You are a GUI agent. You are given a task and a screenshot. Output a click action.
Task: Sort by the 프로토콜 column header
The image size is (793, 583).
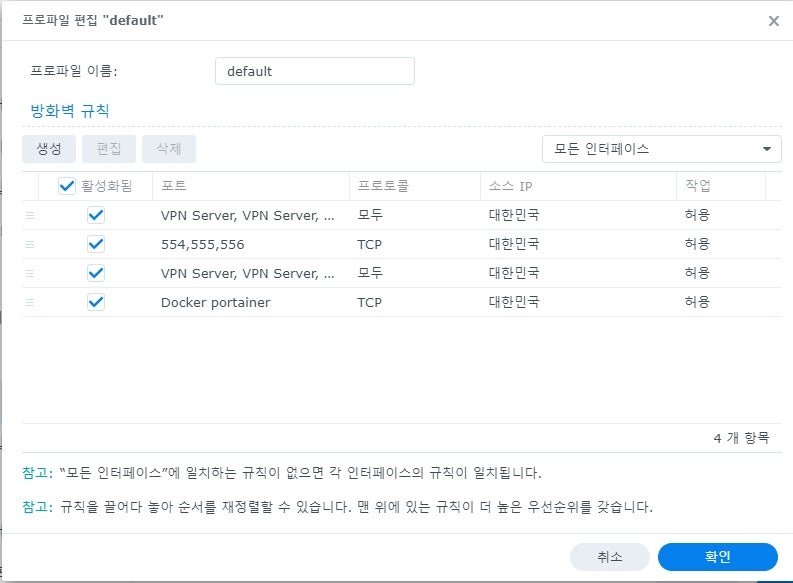click(415, 186)
